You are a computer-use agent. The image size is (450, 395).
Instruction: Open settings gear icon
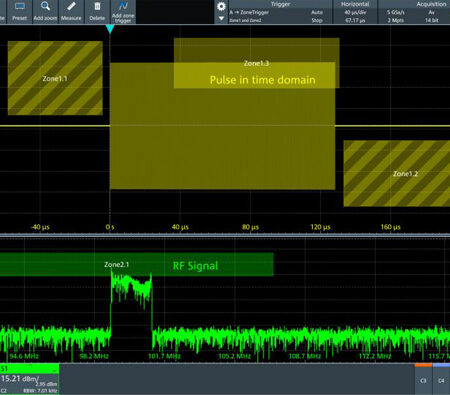click(221, 6)
